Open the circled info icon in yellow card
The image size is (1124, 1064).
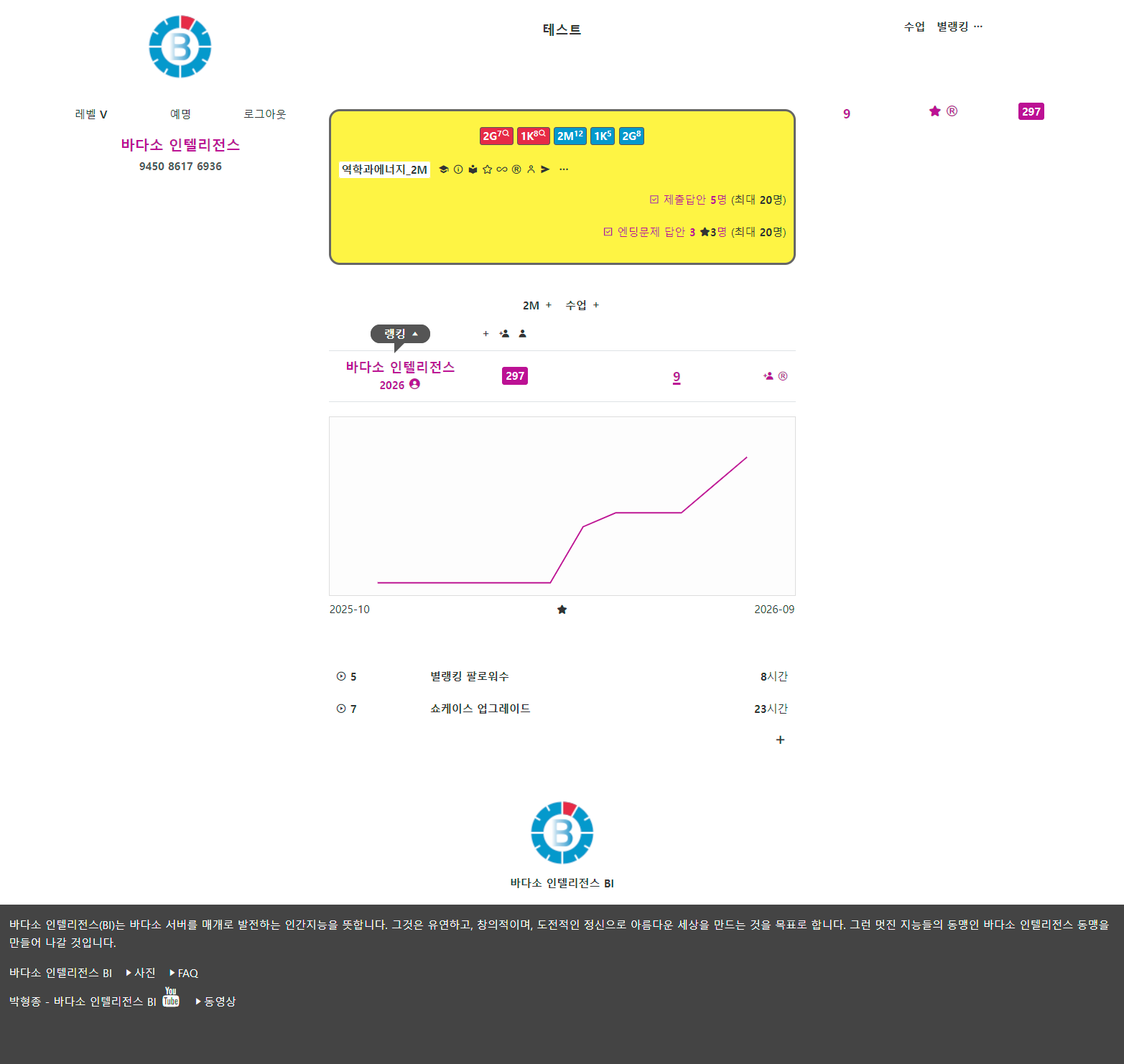click(x=458, y=169)
